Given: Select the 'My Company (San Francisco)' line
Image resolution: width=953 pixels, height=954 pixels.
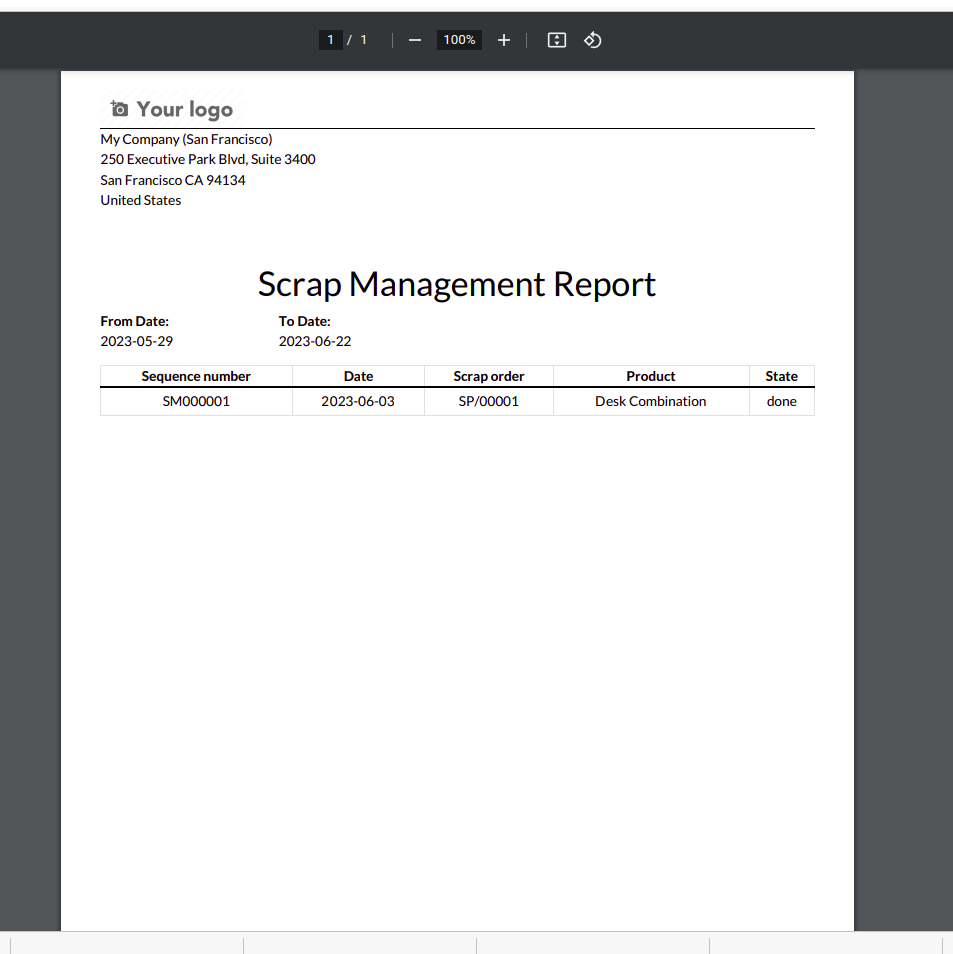Looking at the screenshot, I should (x=186, y=139).
